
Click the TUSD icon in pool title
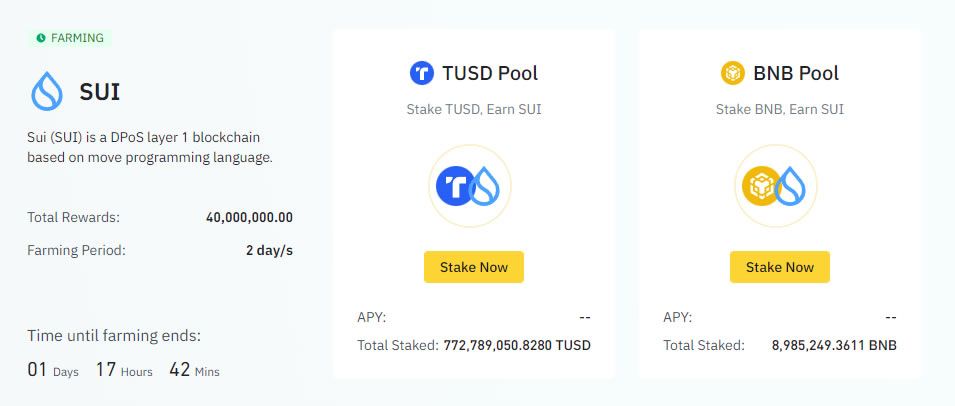(422, 73)
